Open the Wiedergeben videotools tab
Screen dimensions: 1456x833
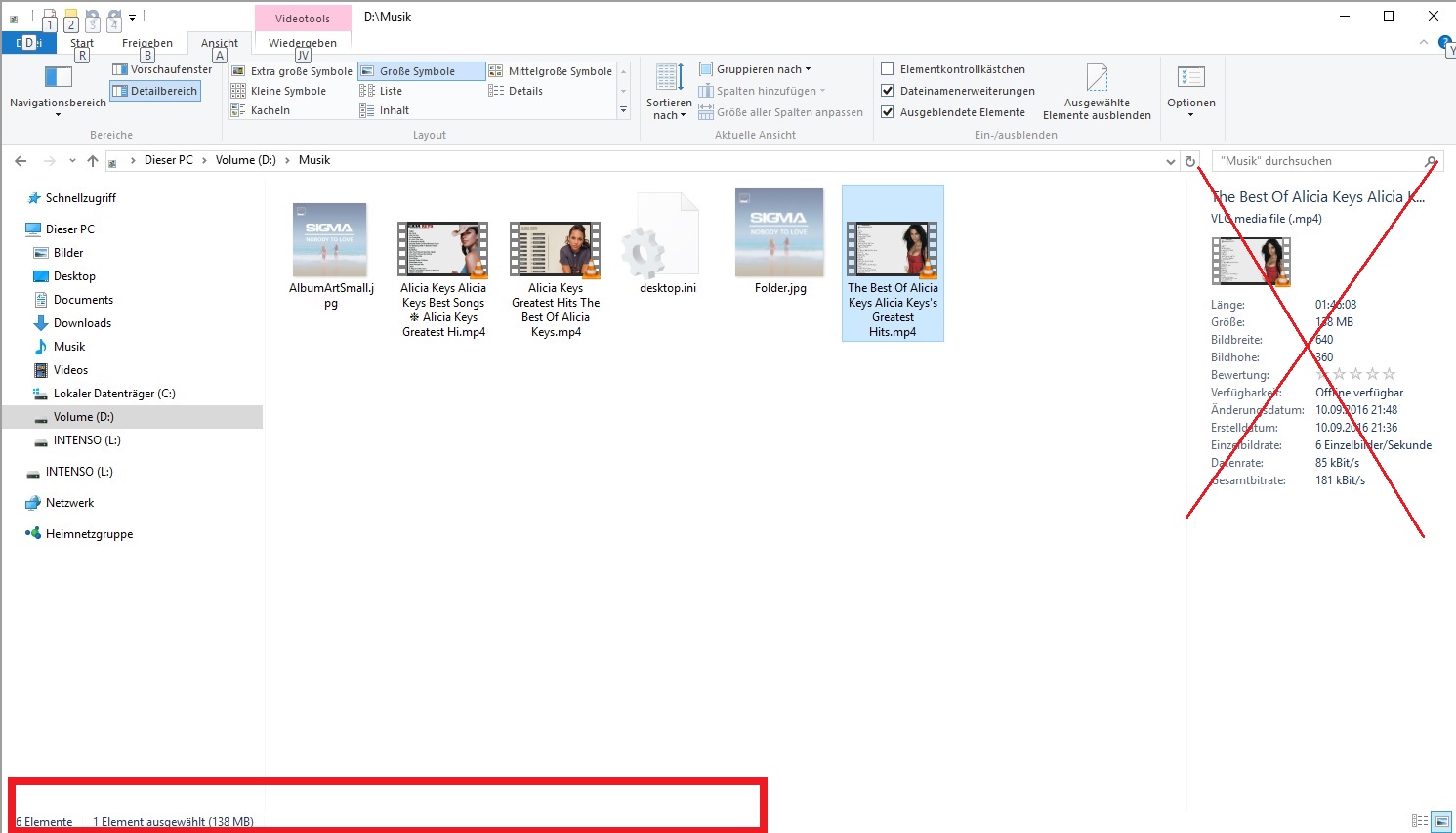[x=303, y=43]
